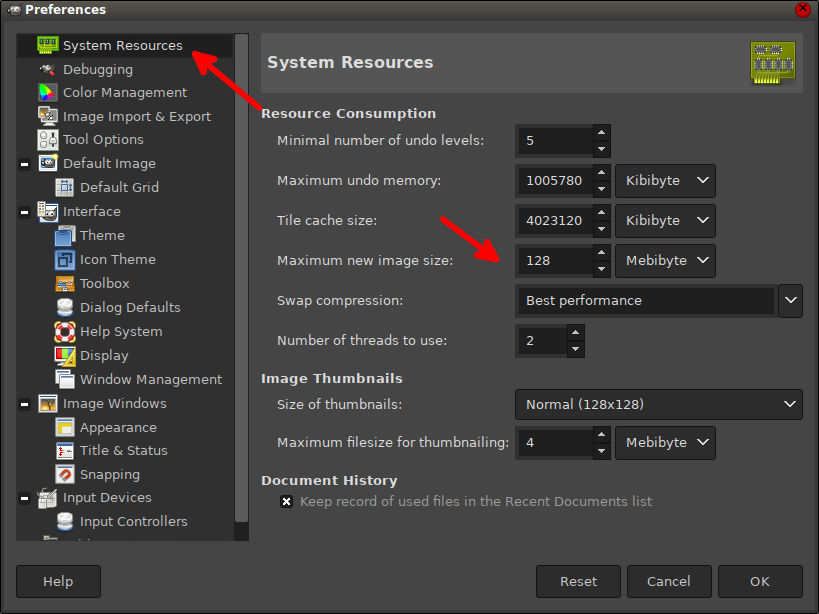Open the Title & Status page

[124, 450]
